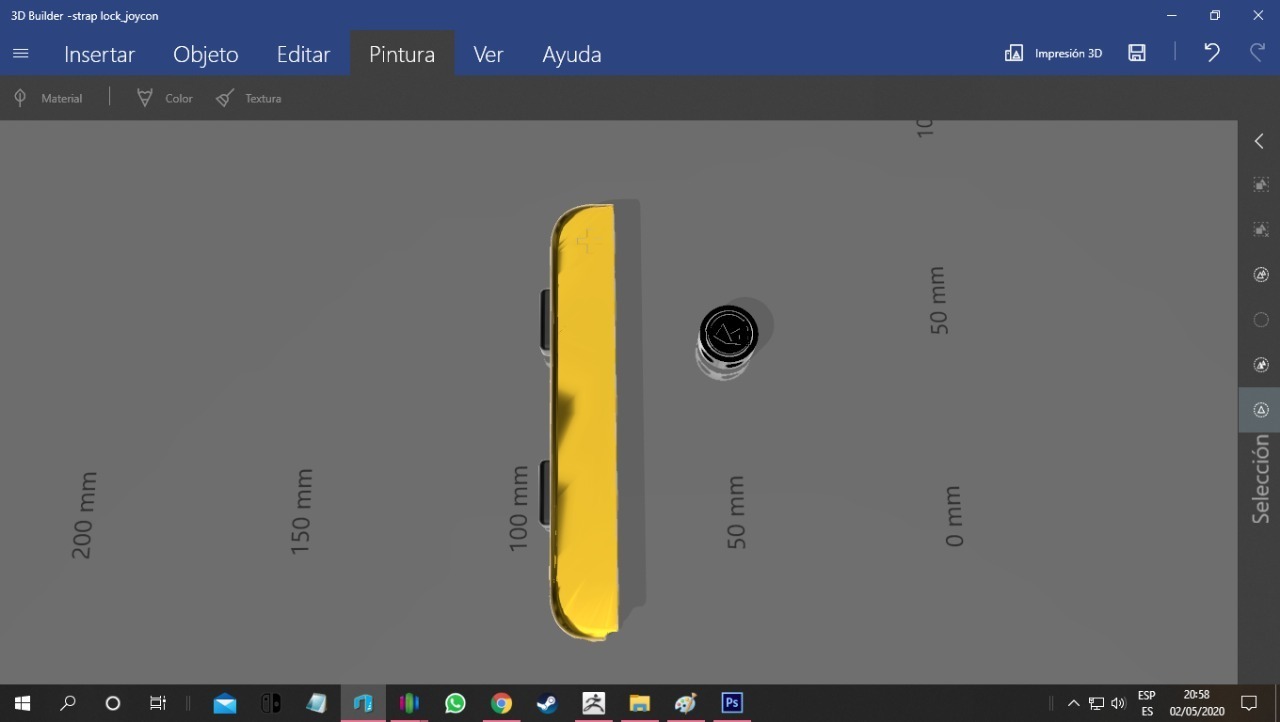Open the hamburger navigation menu
The image size is (1280, 722).
[x=21, y=53]
